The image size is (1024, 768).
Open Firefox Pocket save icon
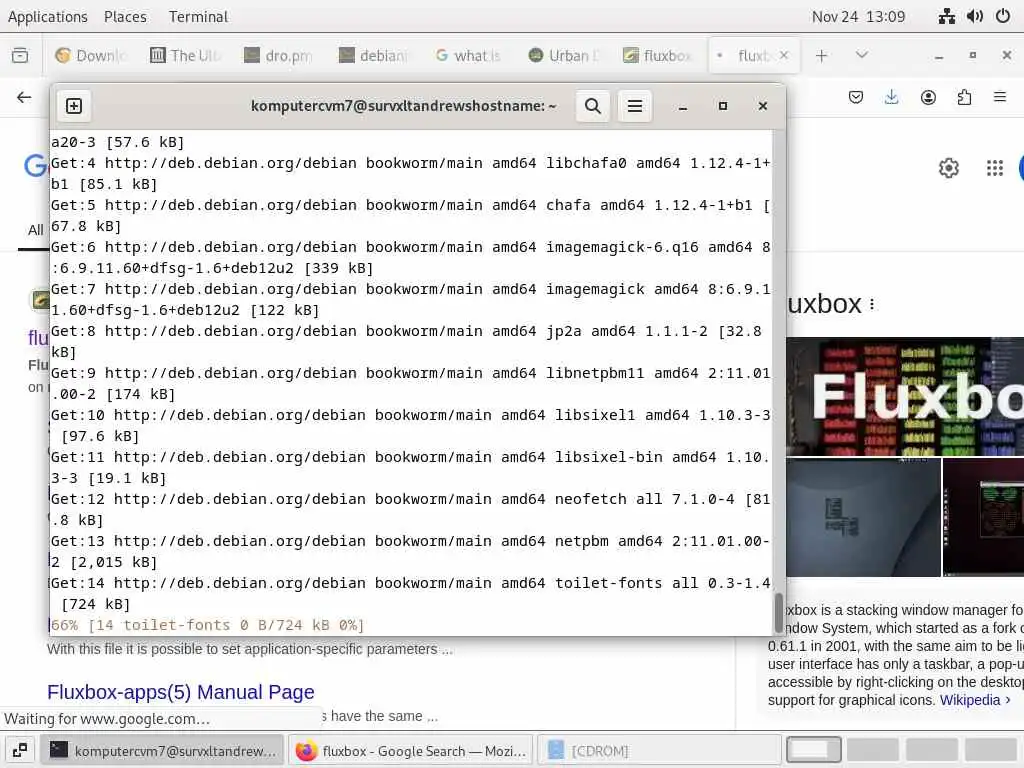point(856,97)
